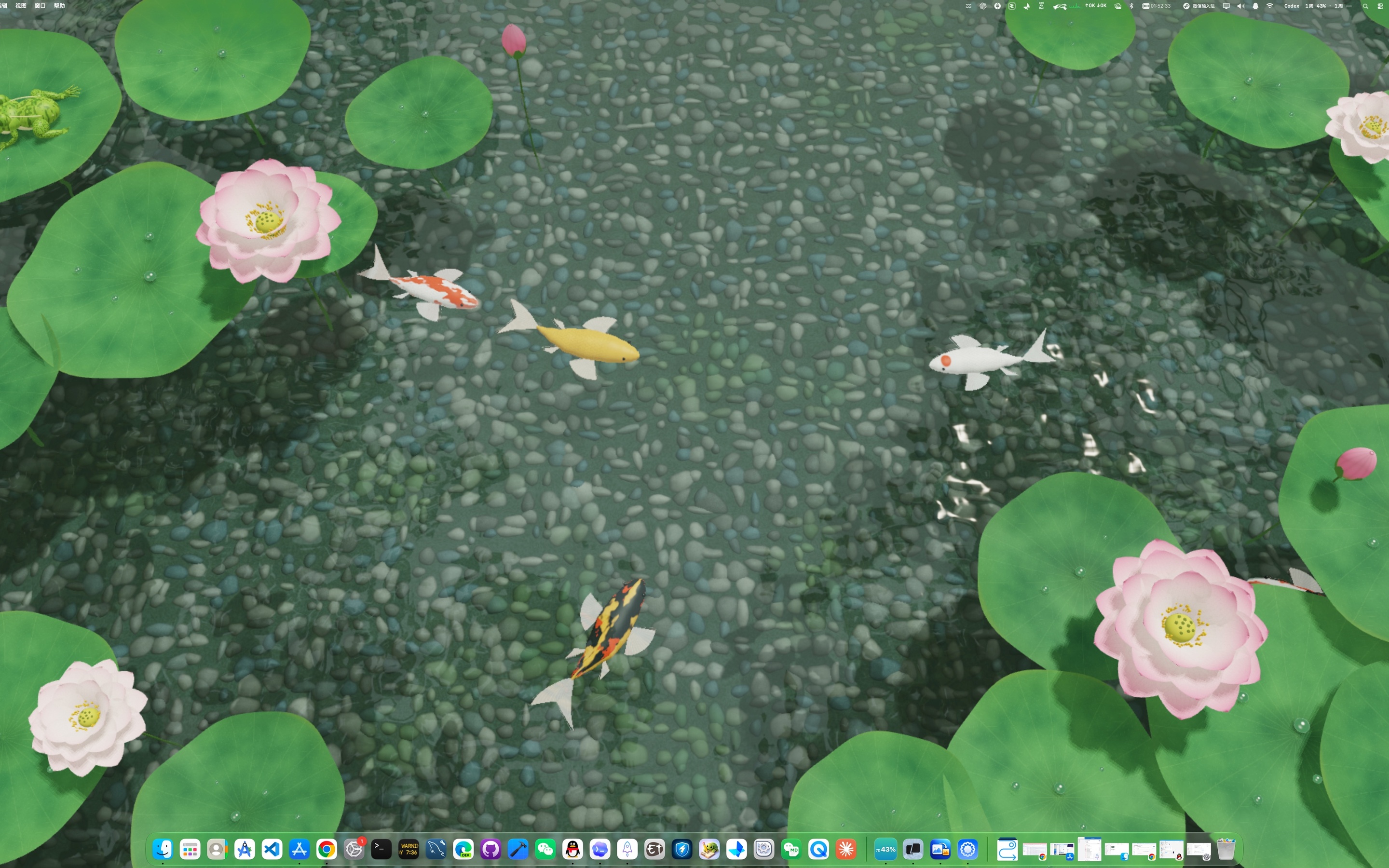Launch Contacts from the Dock
Screen dimensions: 1389x868
[218, 849]
